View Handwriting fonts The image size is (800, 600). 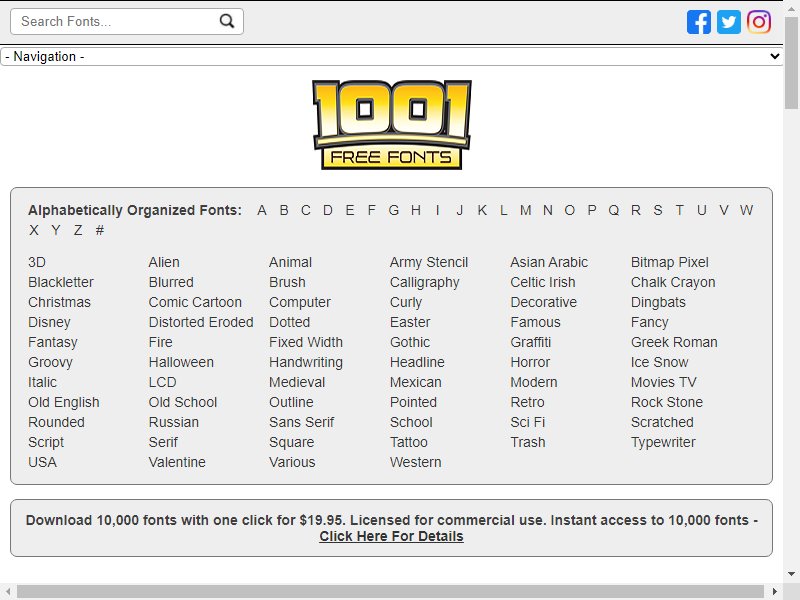(306, 362)
